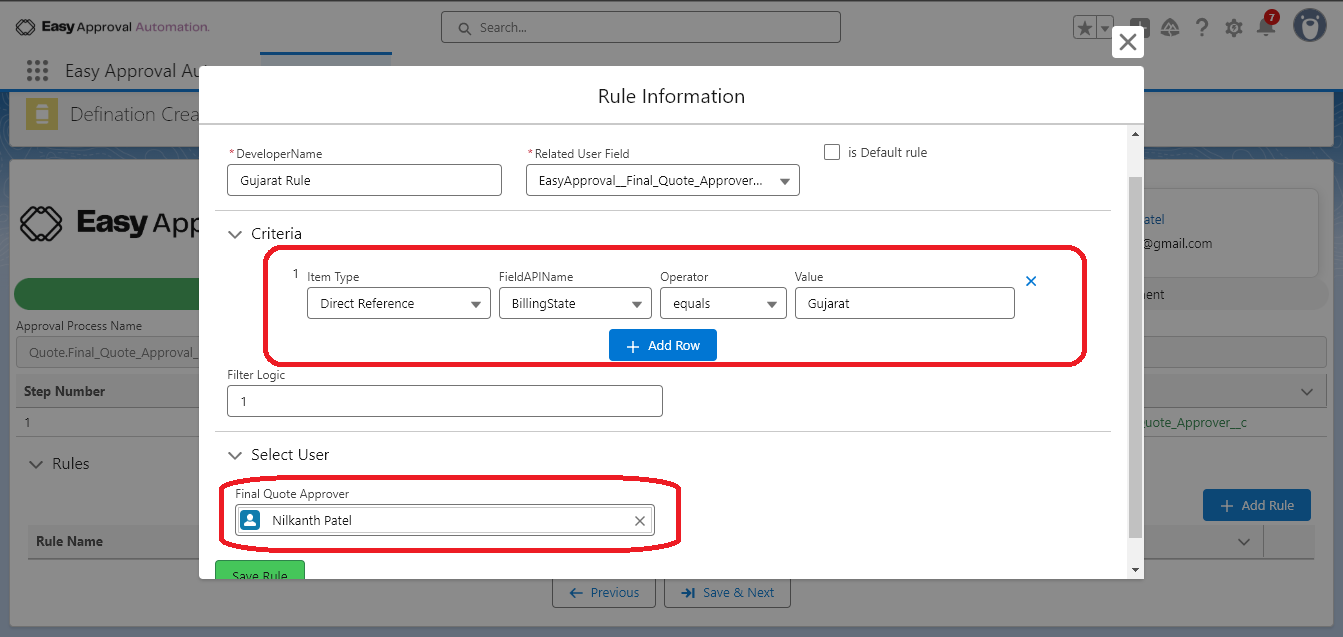This screenshot has width=1343, height=637.
Task: Open the favorites list dropdown arrow
Action: [x=1105, y=28]
